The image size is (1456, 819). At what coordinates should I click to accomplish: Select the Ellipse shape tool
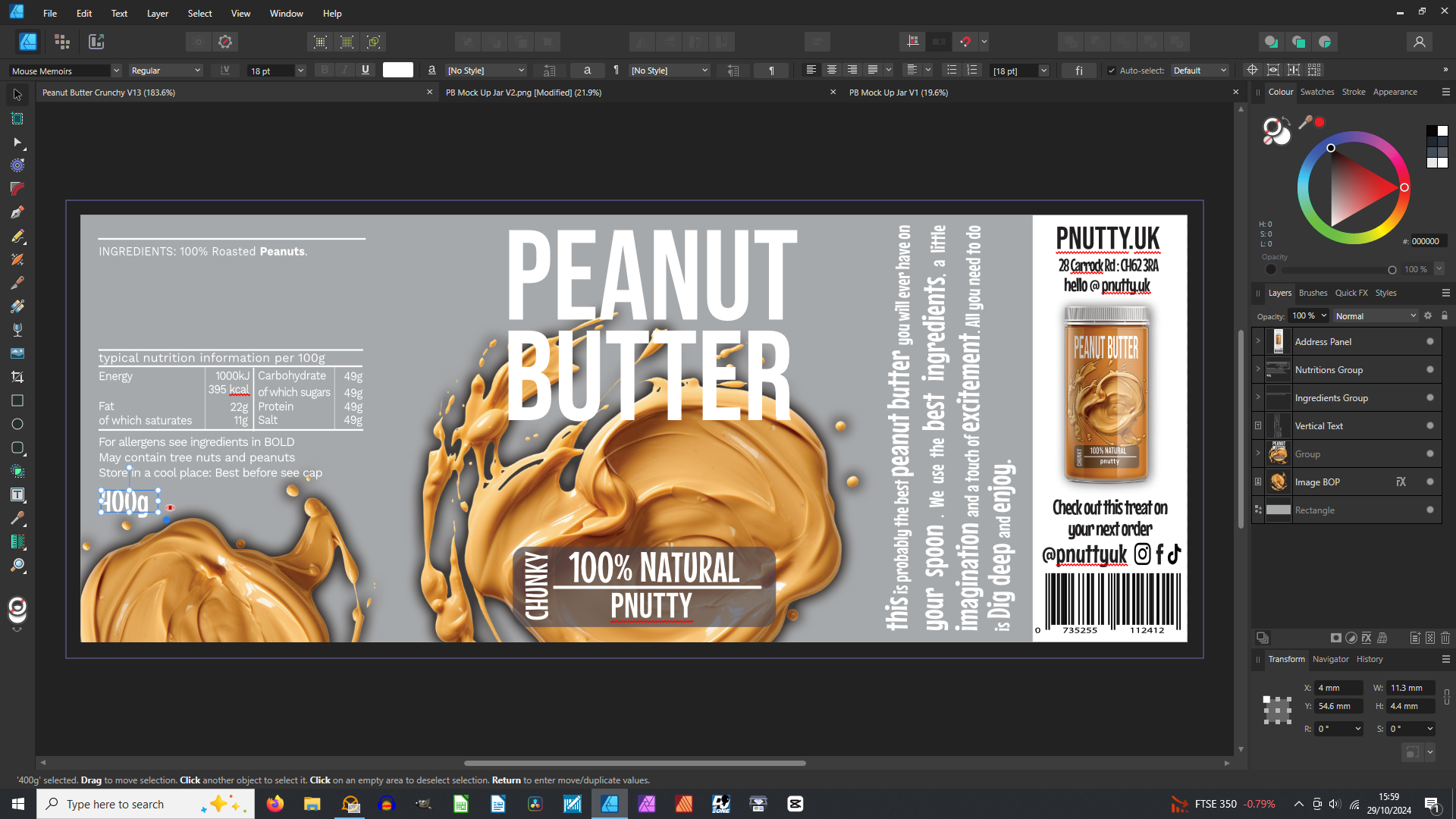point(17,424)
